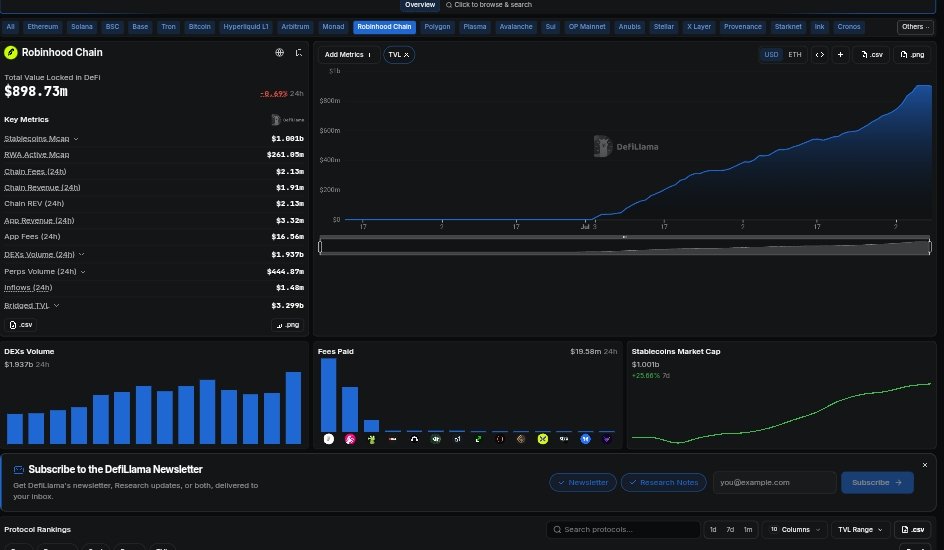Select the blue circular protocol icon under Fees Paid
The width and height of the screenshot is (944, 550).
[585, 439]
